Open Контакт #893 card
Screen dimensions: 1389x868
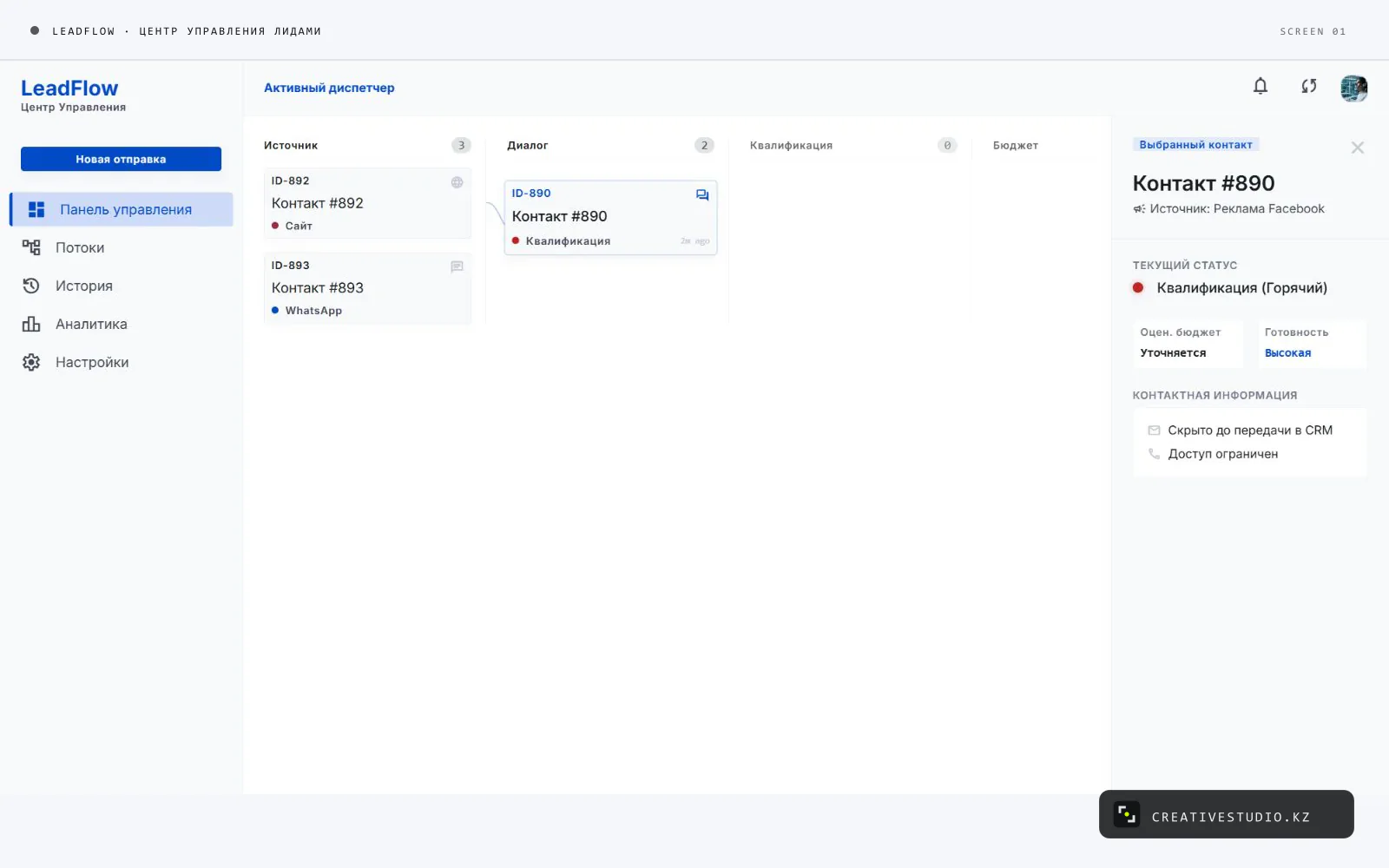click(367, 288)
